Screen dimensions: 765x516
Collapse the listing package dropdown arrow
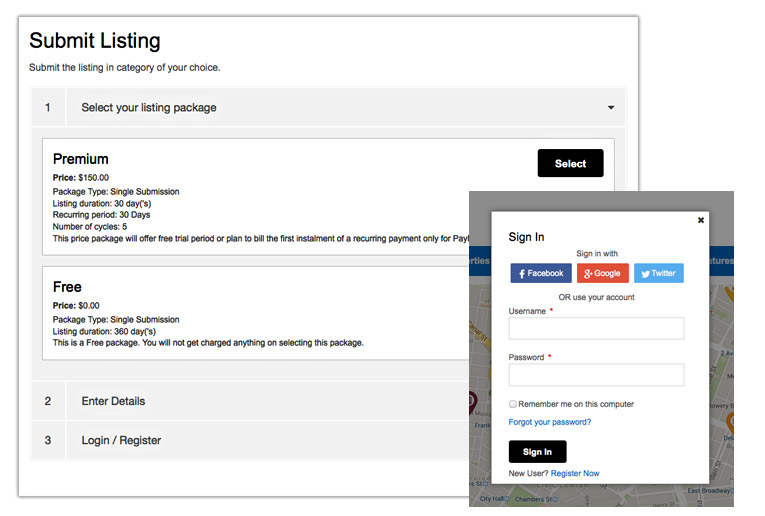tap(611, 107)
